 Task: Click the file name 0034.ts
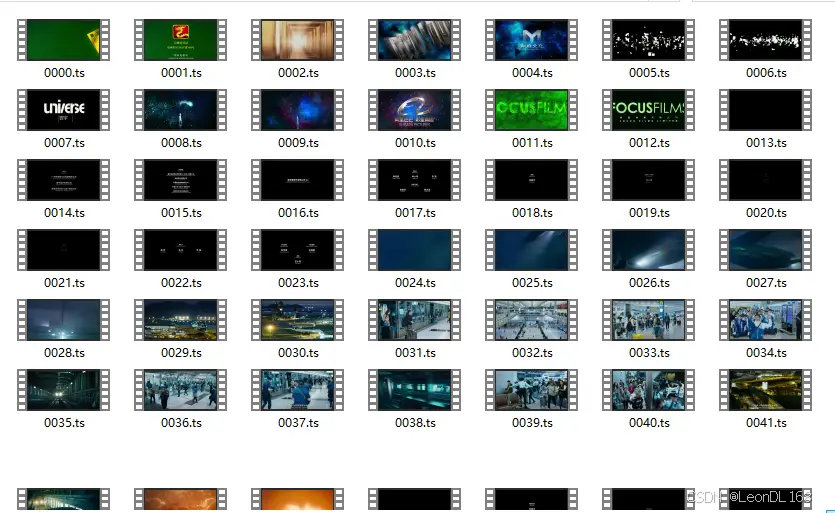pyautogui.click(x=766, y=353)
